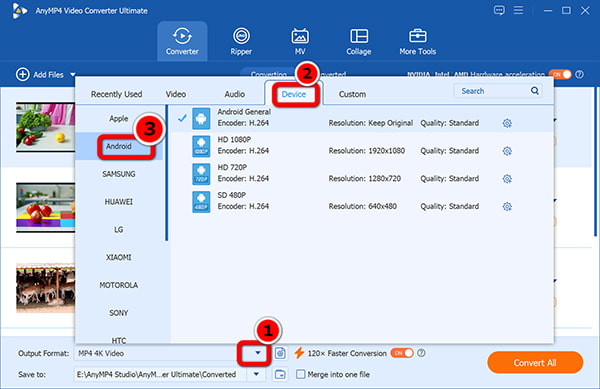Screen dimensions: 600x389
Task: Click the help icon next to hardware acceleration
Action: [580, 74]
